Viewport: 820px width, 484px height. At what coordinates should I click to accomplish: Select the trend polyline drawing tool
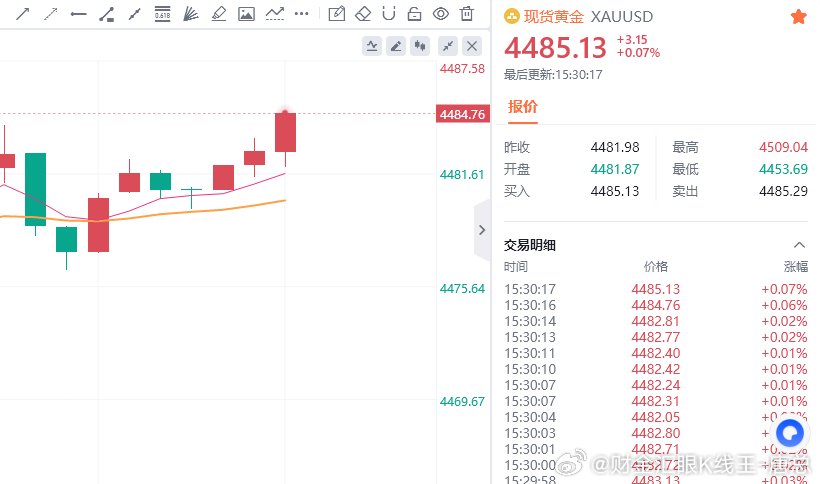(x=275, y=14)
